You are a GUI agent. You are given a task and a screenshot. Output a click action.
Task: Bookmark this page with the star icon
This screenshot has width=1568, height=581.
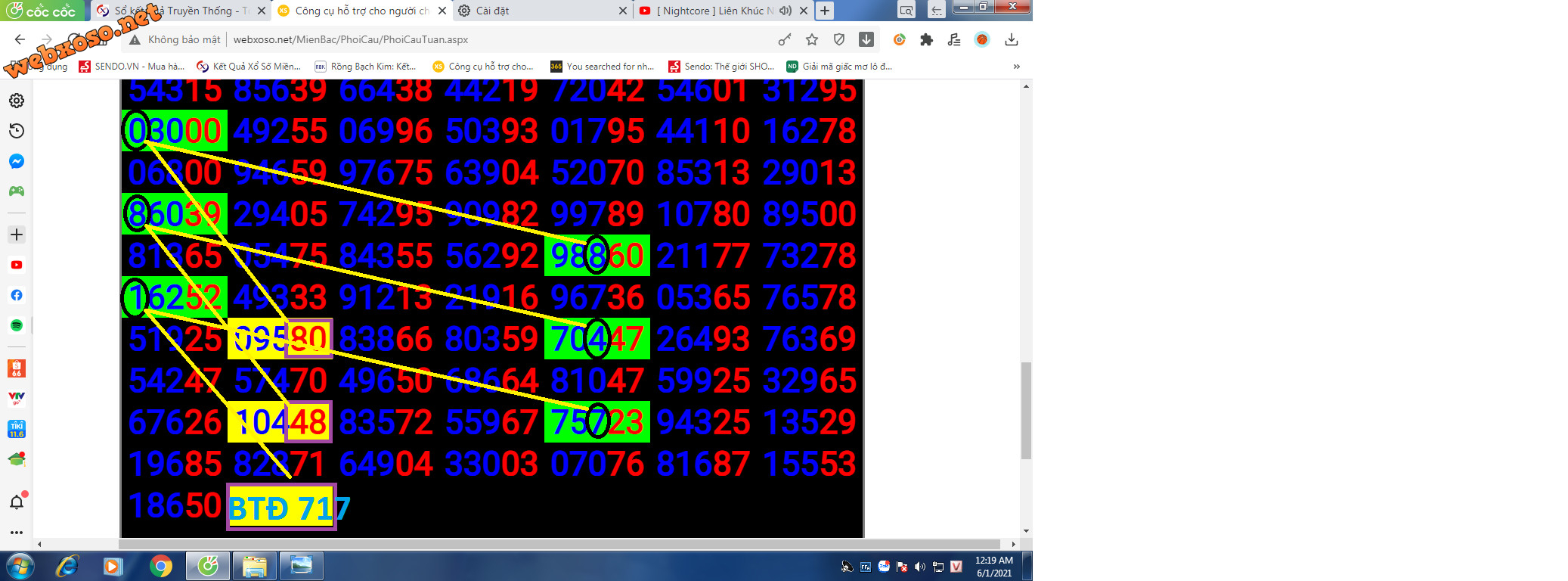pos(812,39)
